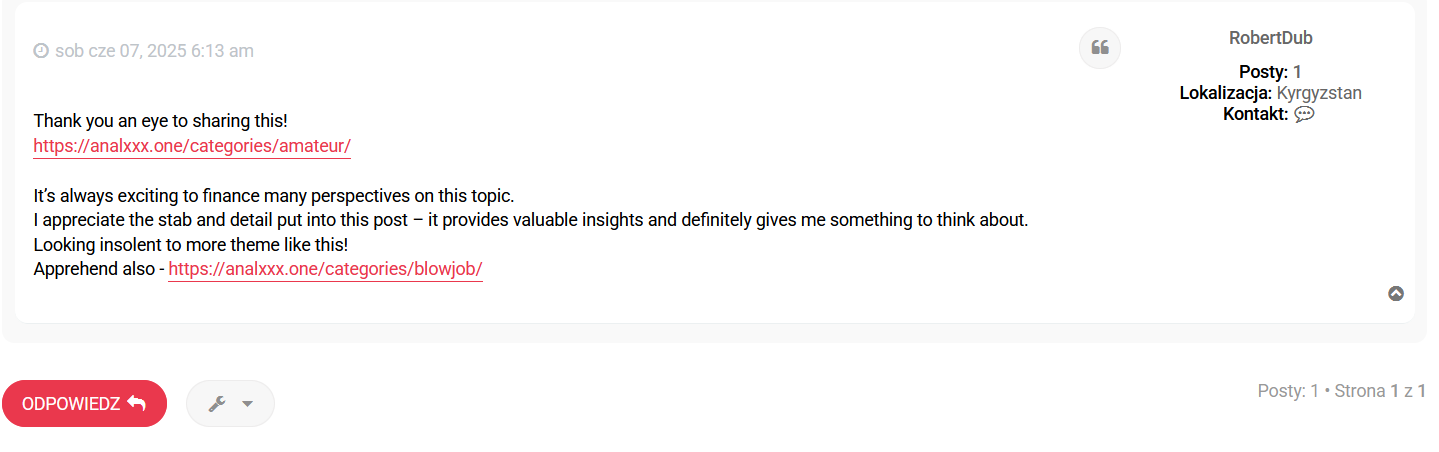This screenshot has height=452, width=1439.
Task: Click the "Posty: 1" count beside the pagination
Action: pos(1288,391)
